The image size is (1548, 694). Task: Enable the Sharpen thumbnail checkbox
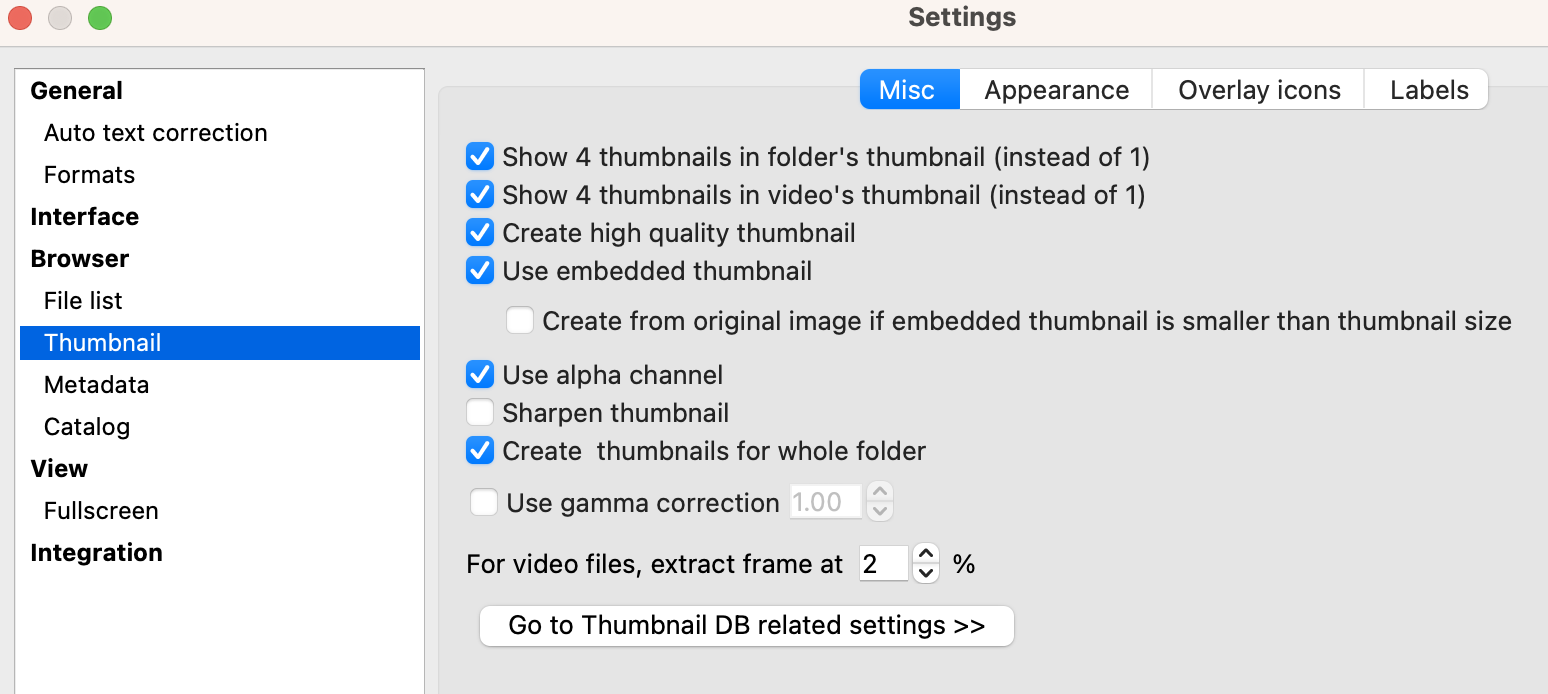point(480,413)
